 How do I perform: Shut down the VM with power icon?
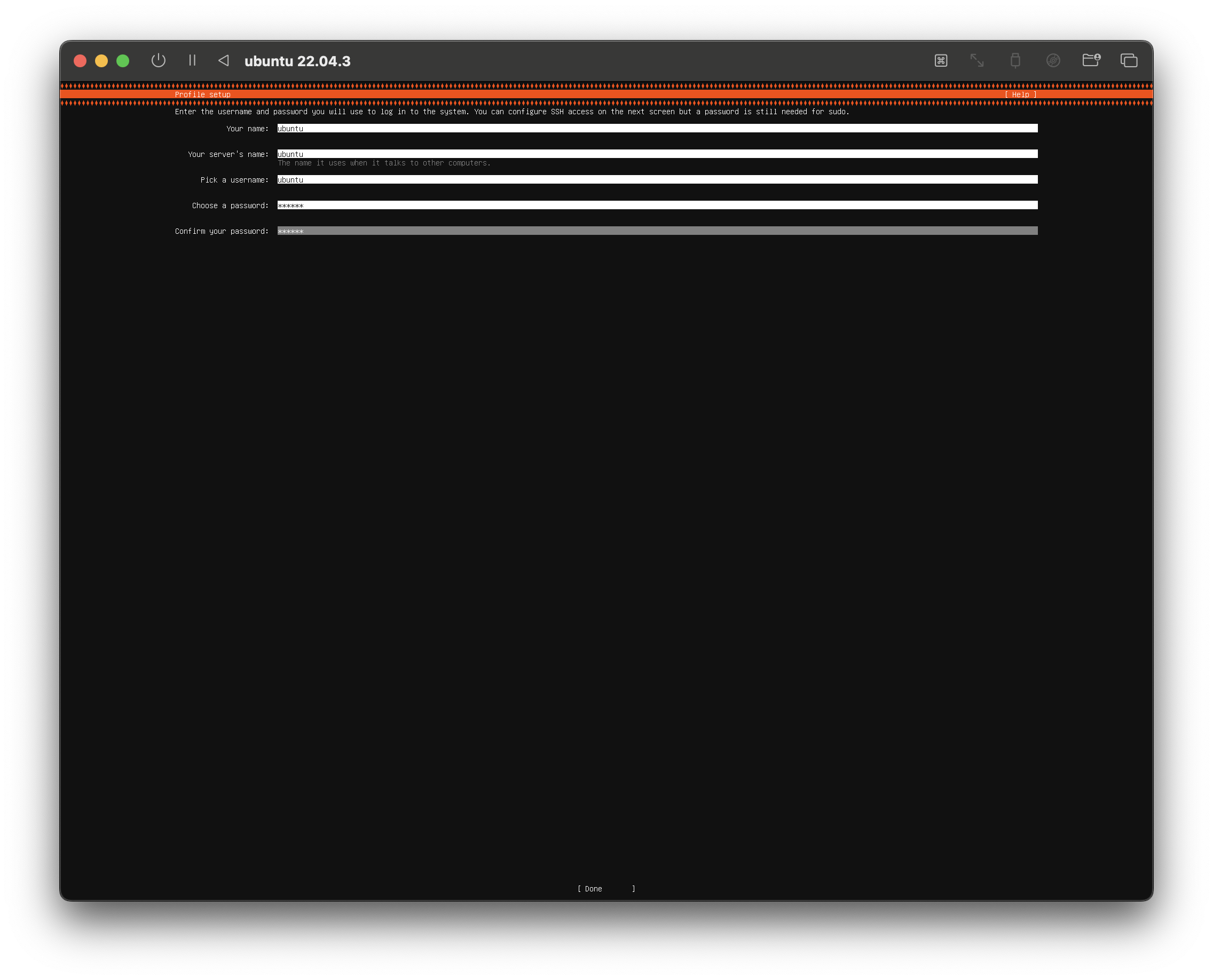[x=159, y=60]
